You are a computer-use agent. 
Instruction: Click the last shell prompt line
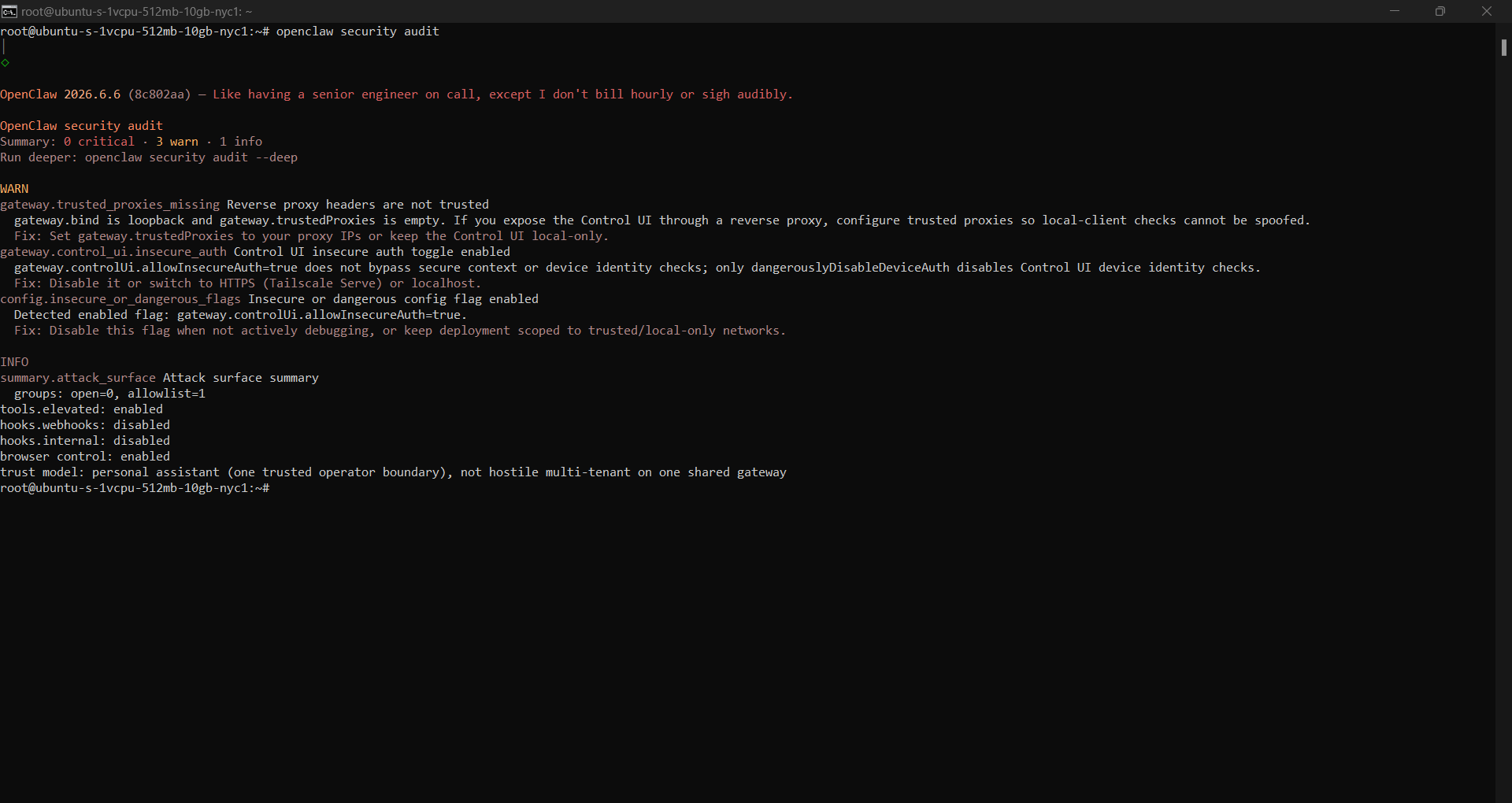pos(135,488)
